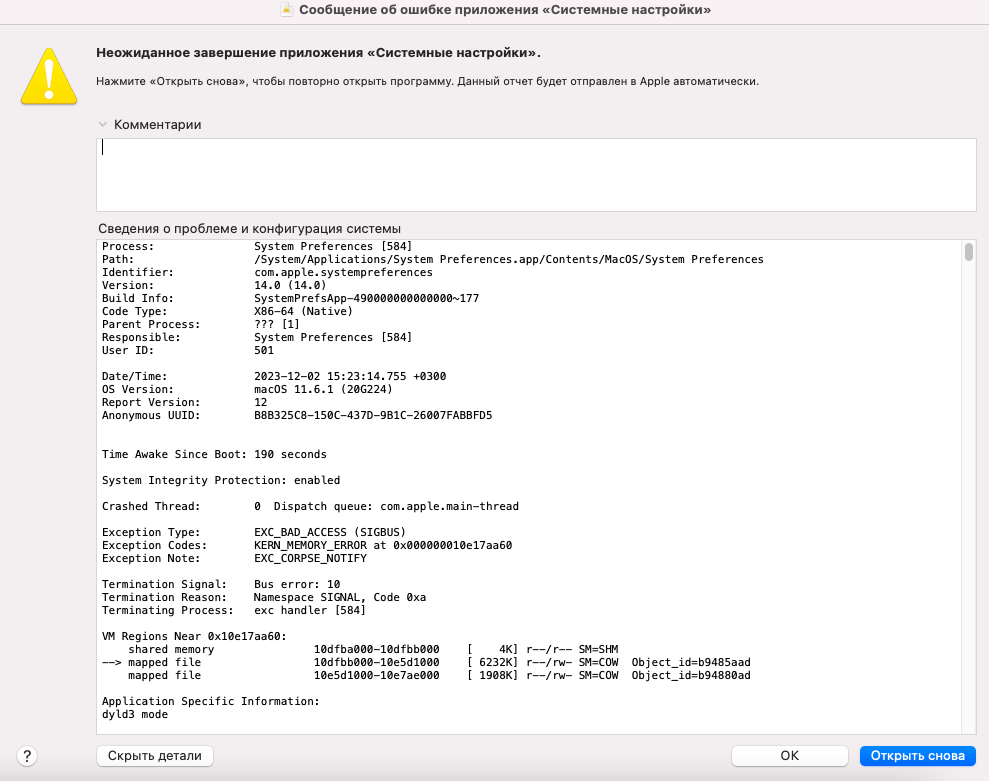Viewport: 989px width, 781px height.
Task: Click Открыть снова to reopen app
Action: [x=918, y=756]
